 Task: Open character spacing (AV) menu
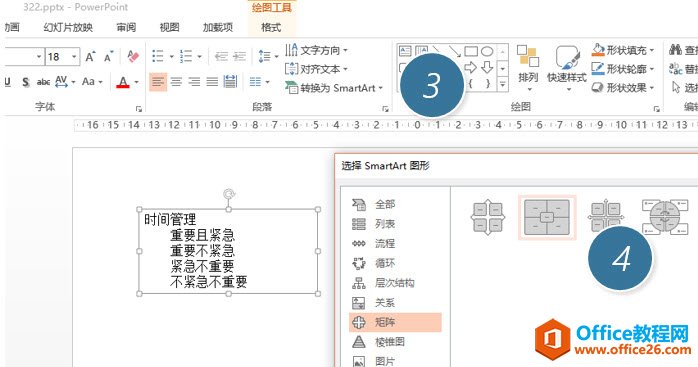click(61, 82)
